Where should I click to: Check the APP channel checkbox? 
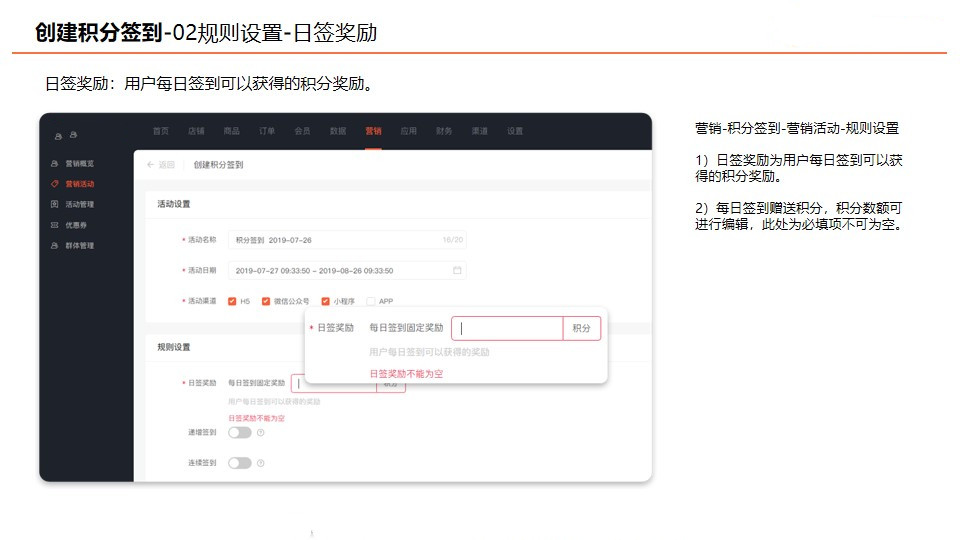pyautogui.click(x=370, y=301)
